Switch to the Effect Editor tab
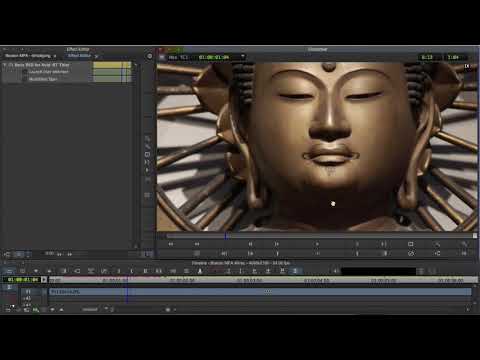480x360 pixels. pos(79,56)
